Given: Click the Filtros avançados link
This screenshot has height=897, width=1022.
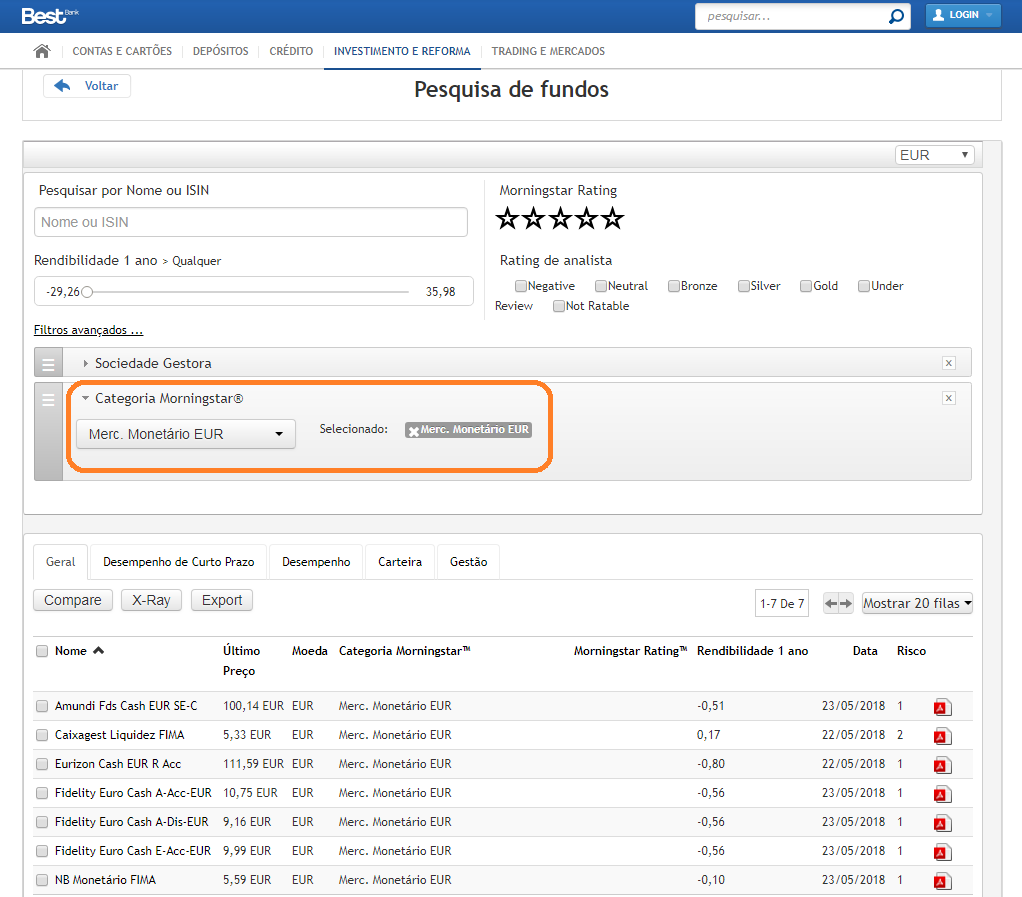Looking at the screenshot, I should (x=88, y=330).
